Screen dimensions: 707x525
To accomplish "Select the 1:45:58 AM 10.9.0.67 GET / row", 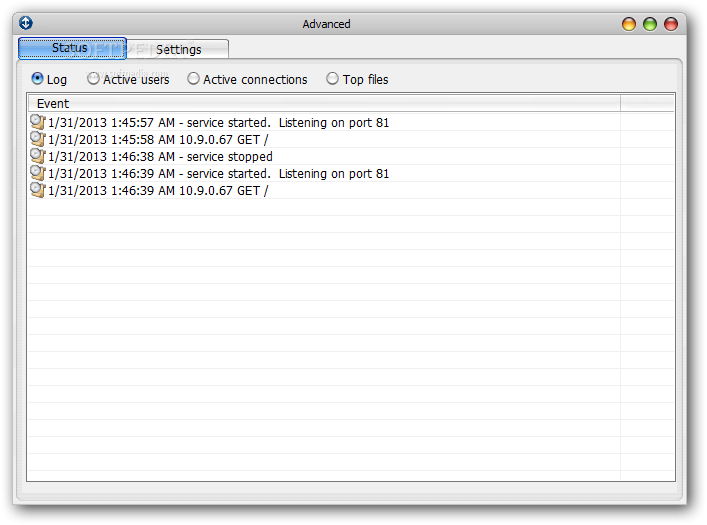I will point(324,139).
